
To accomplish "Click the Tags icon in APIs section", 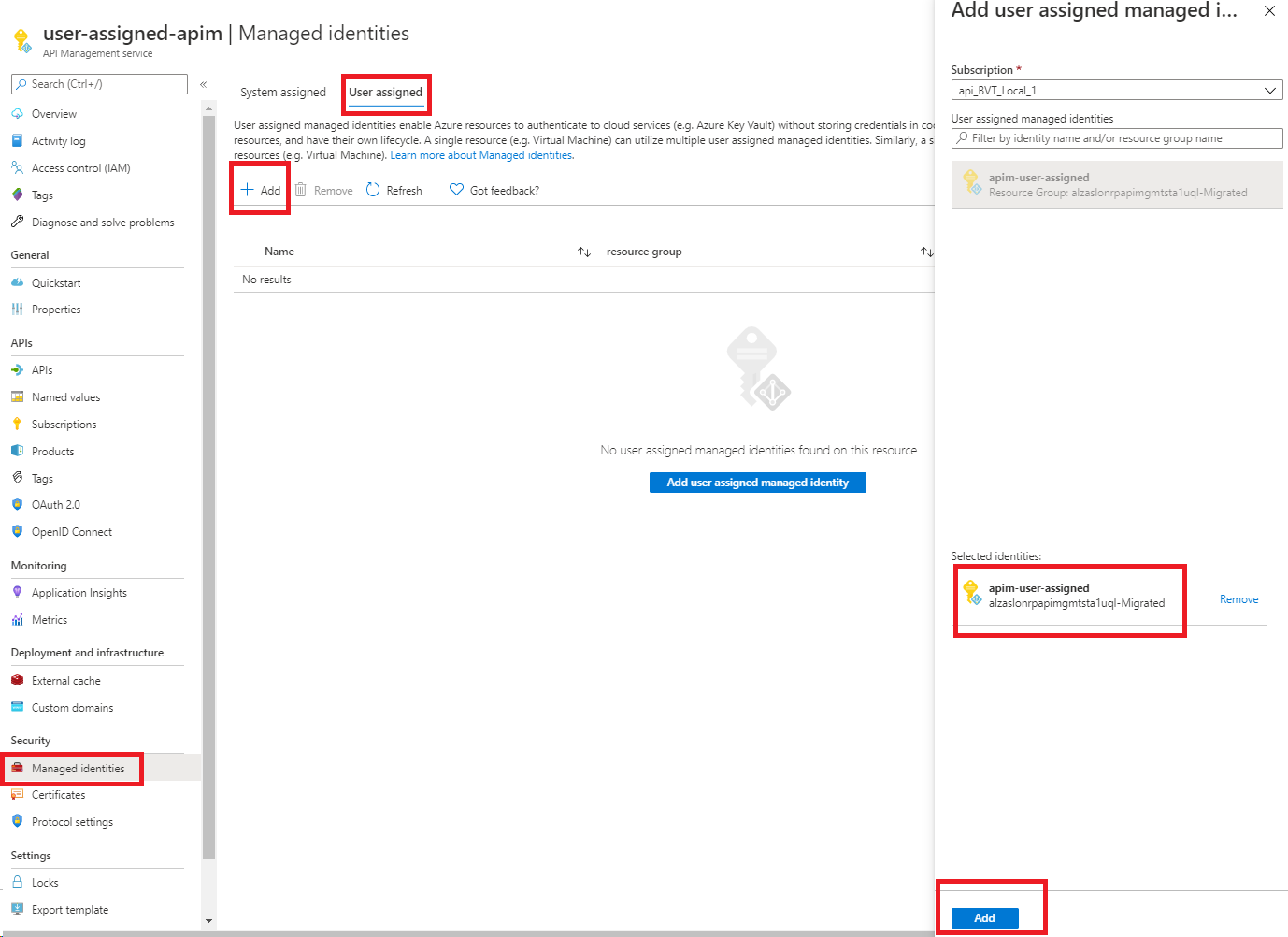I will (17, 478).
